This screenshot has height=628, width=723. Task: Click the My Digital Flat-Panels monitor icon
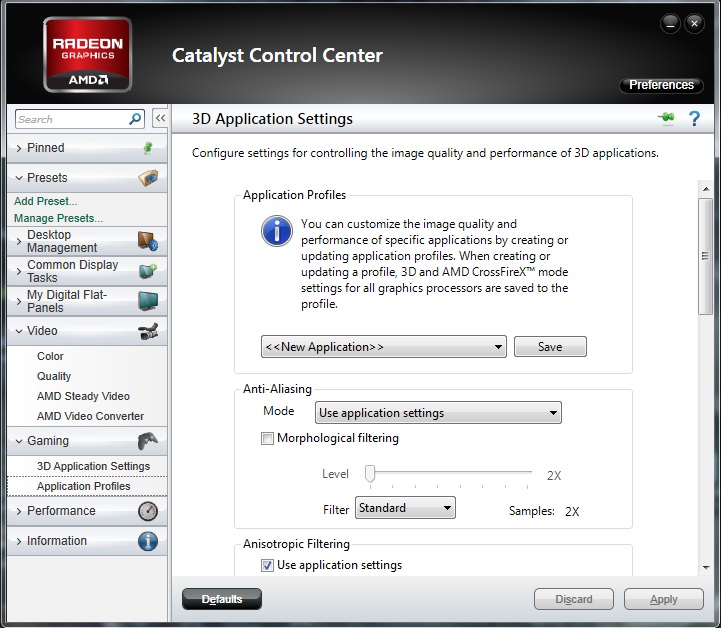[x=148, y=301]
